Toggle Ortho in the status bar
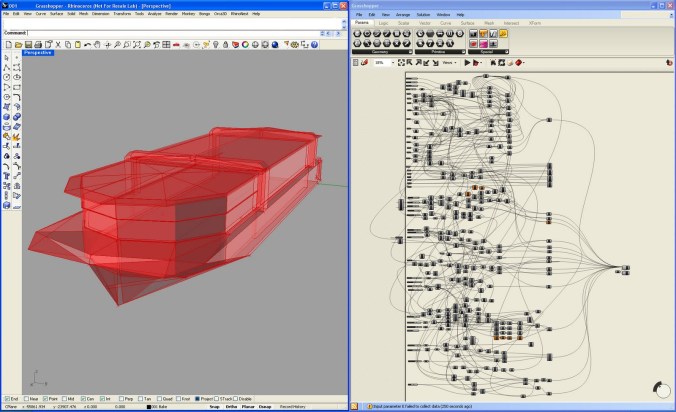 231,407
